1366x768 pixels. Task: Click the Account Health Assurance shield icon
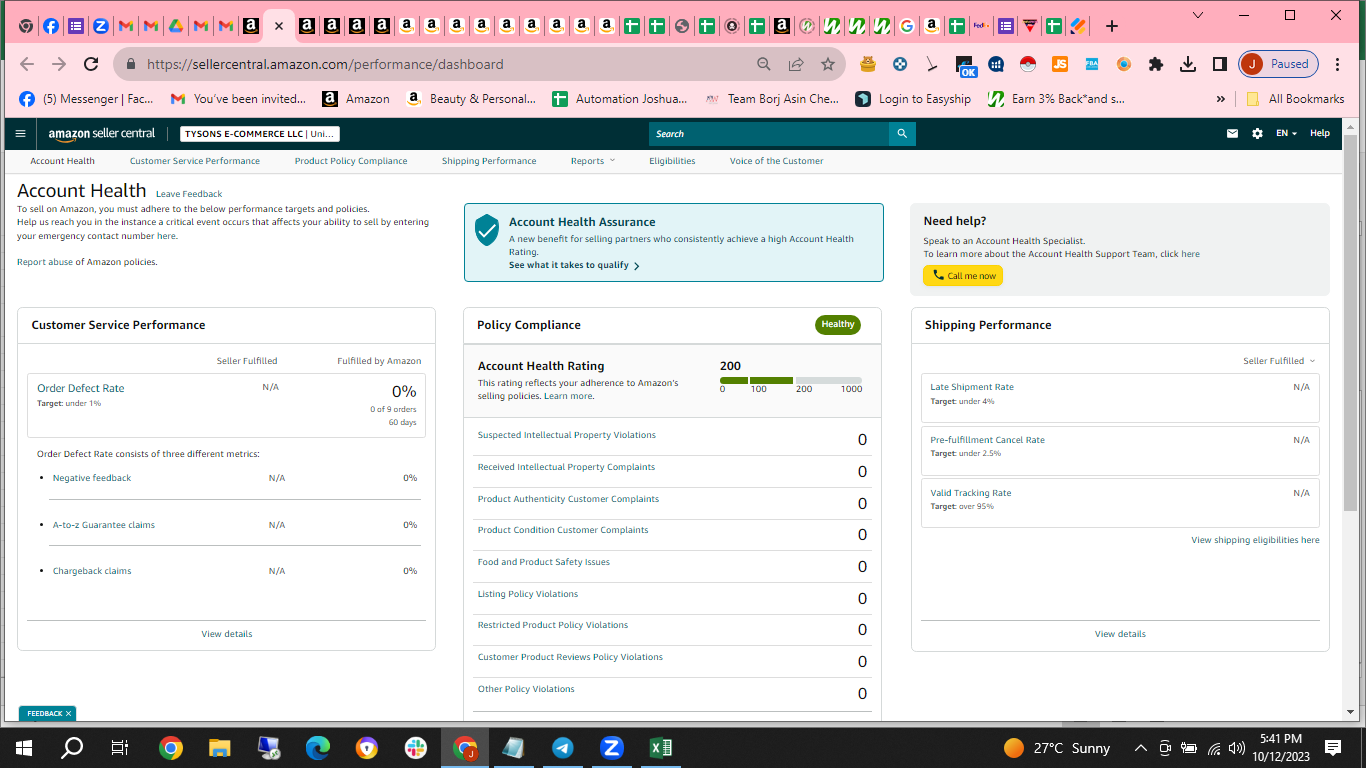pyautogui.click(x=487, y=229)
